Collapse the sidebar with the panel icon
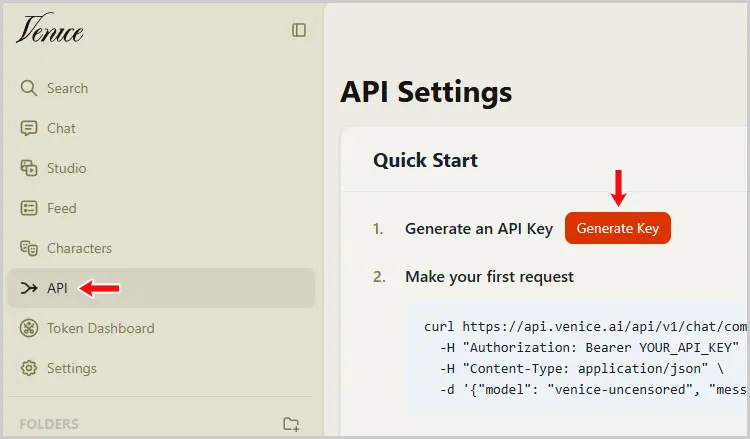 pyautogui.click(x=299, y=30)
